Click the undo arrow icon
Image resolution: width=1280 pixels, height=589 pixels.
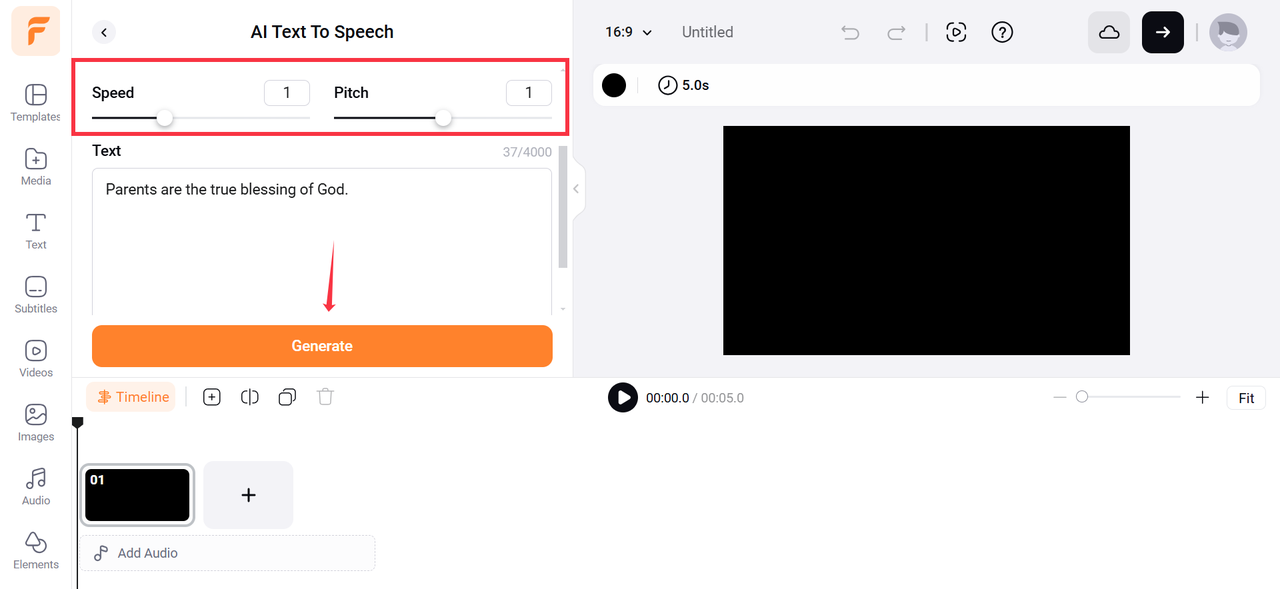point(850,32)
